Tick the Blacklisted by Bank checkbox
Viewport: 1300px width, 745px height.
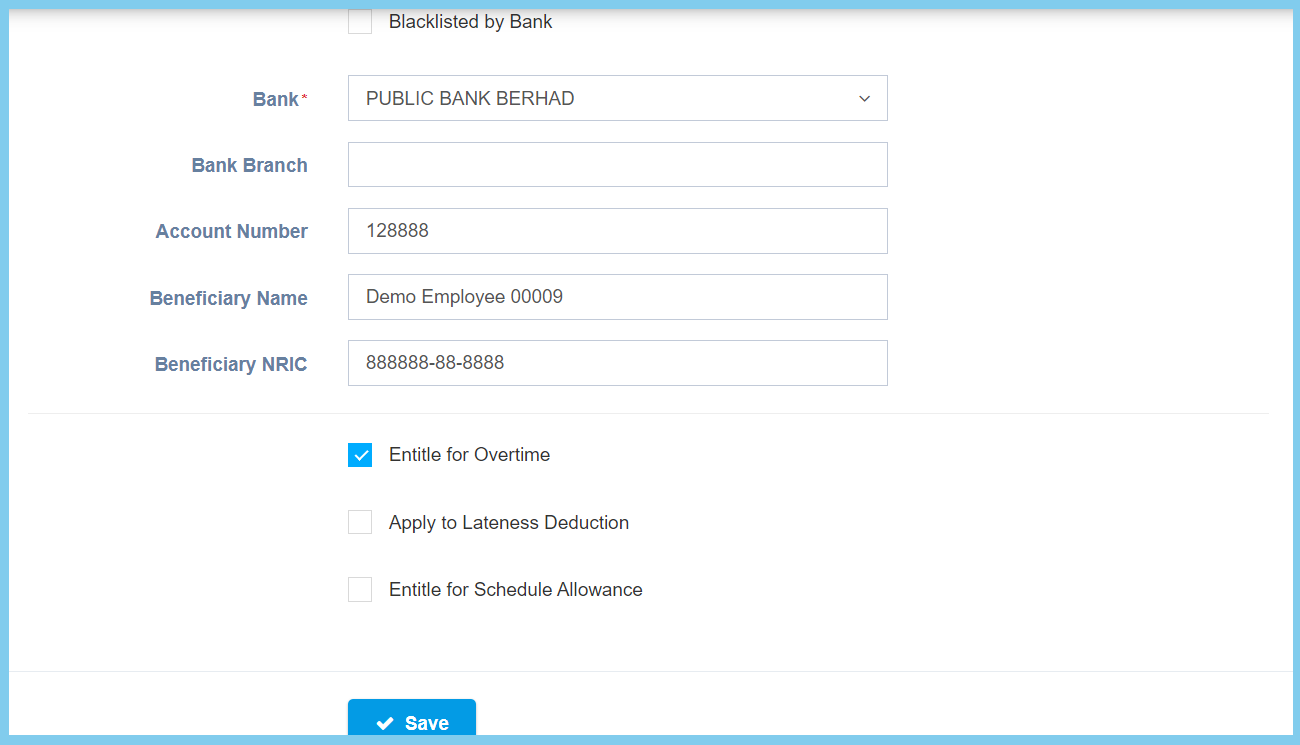(360, 22)
